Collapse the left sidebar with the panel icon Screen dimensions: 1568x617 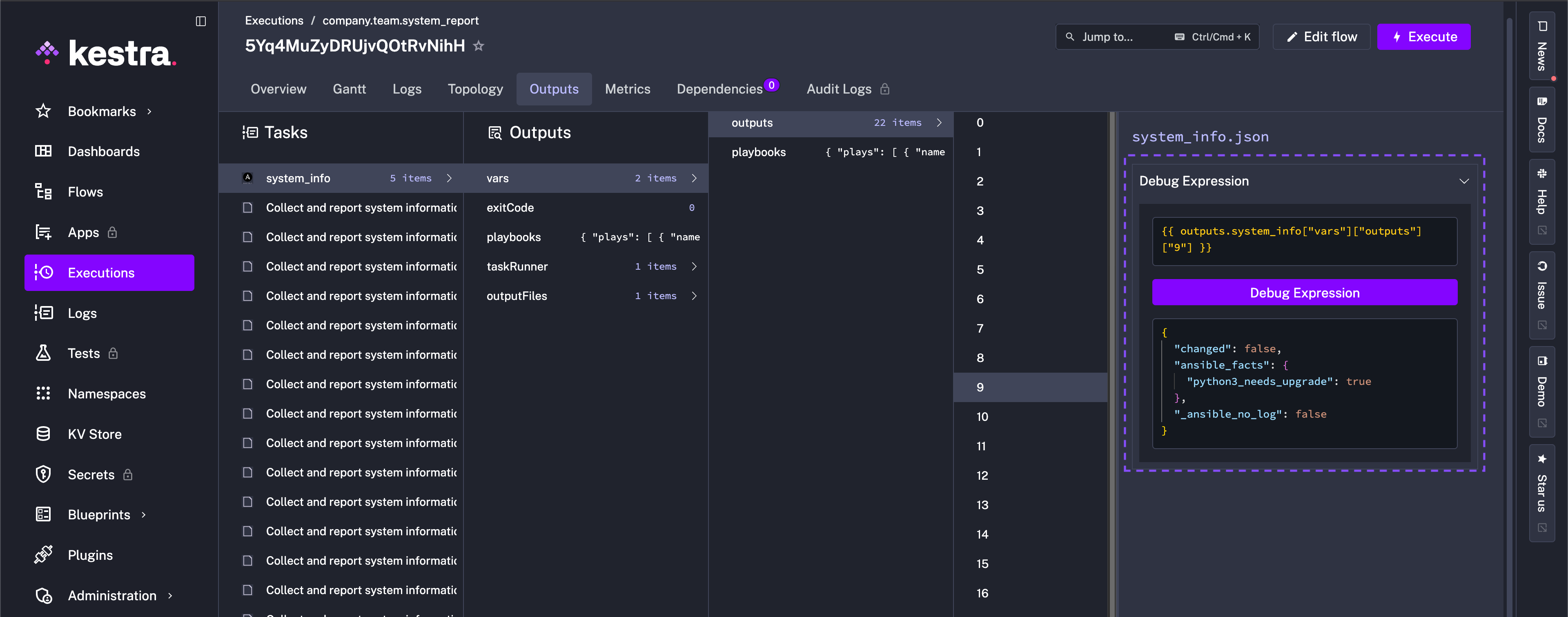pos(201,21)
